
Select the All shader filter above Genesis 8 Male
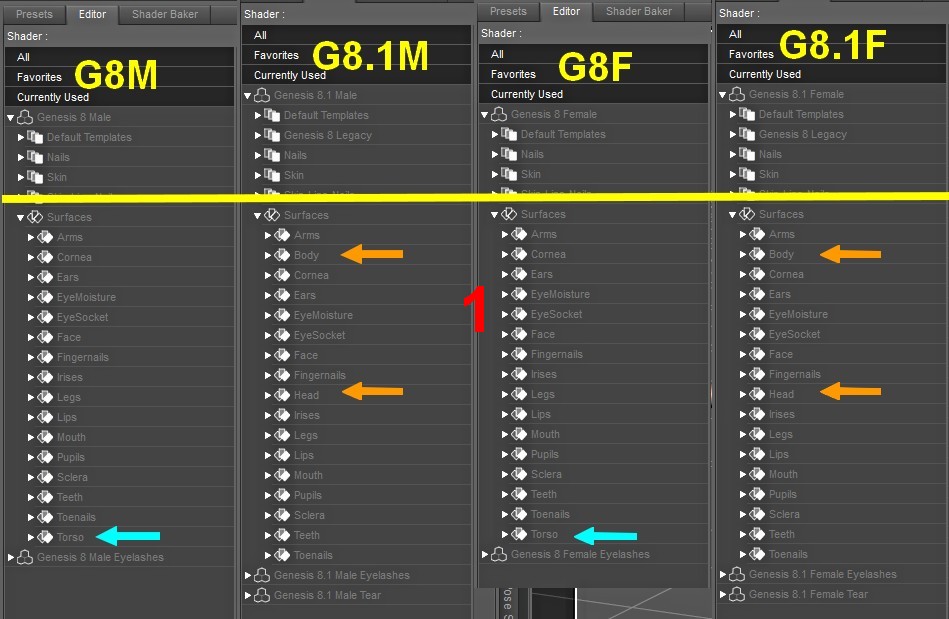point(119,57)
